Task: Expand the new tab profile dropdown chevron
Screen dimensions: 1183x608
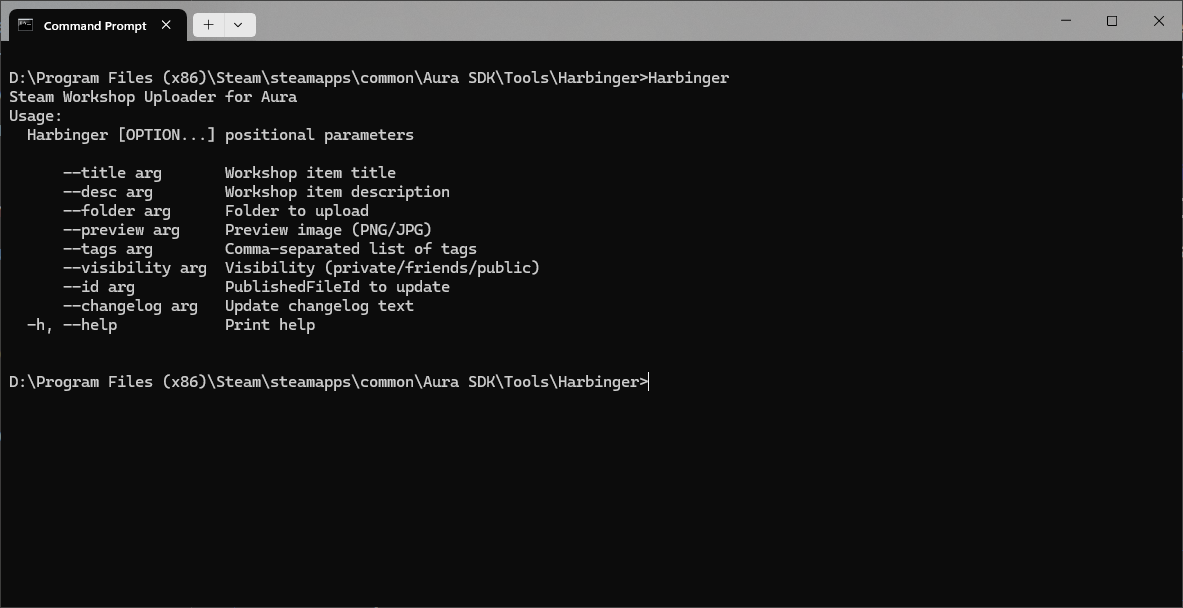Action: 238,25
